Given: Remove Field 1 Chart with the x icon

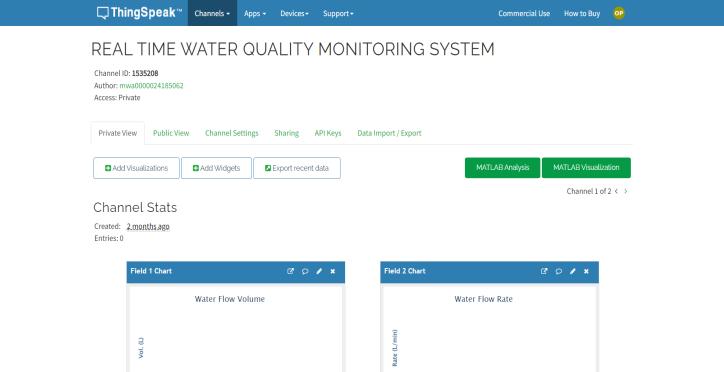Looking at the screenshot, I should tap(332, 271).
